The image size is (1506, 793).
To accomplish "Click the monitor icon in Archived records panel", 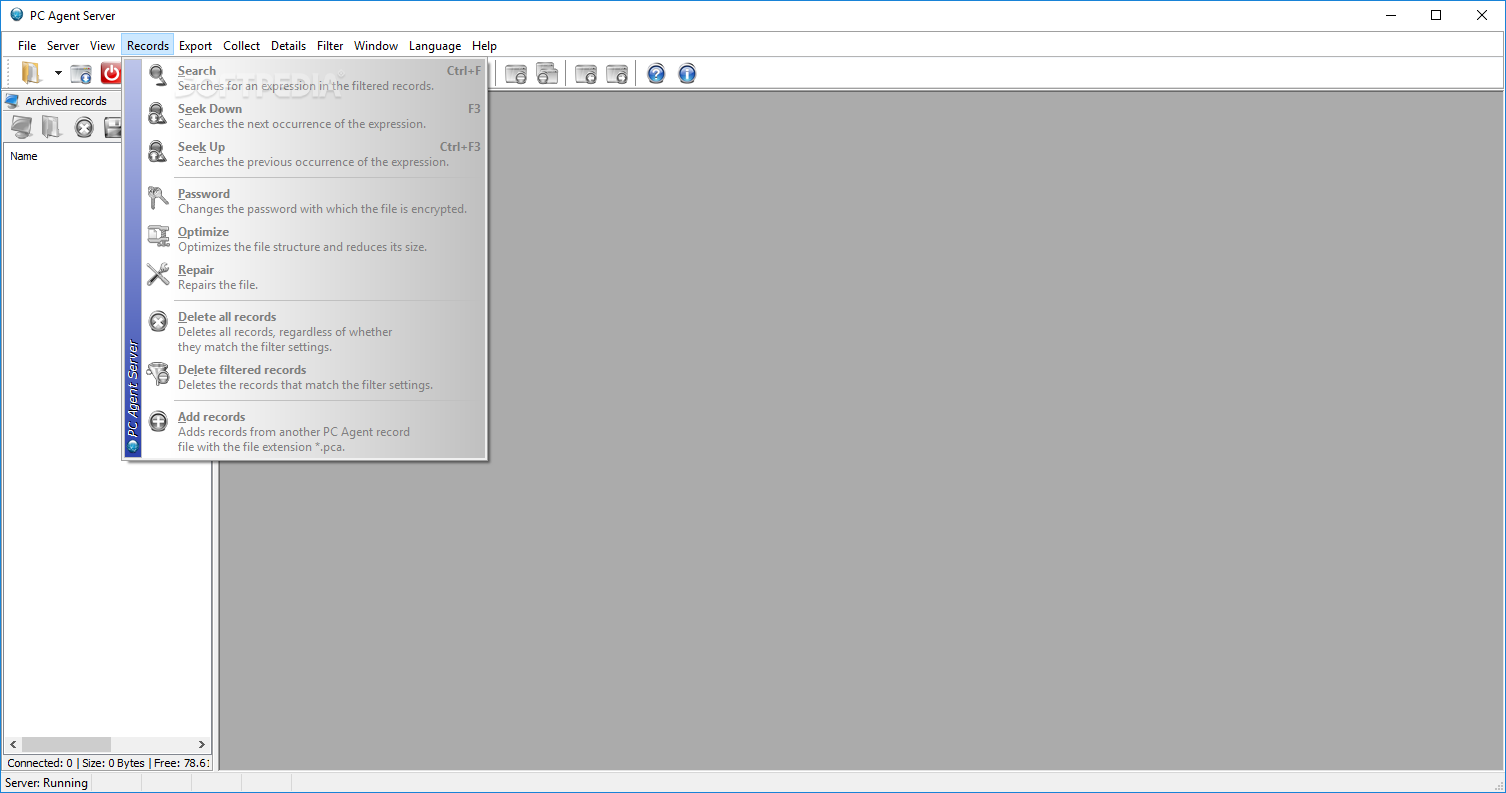I will [22, 127].
